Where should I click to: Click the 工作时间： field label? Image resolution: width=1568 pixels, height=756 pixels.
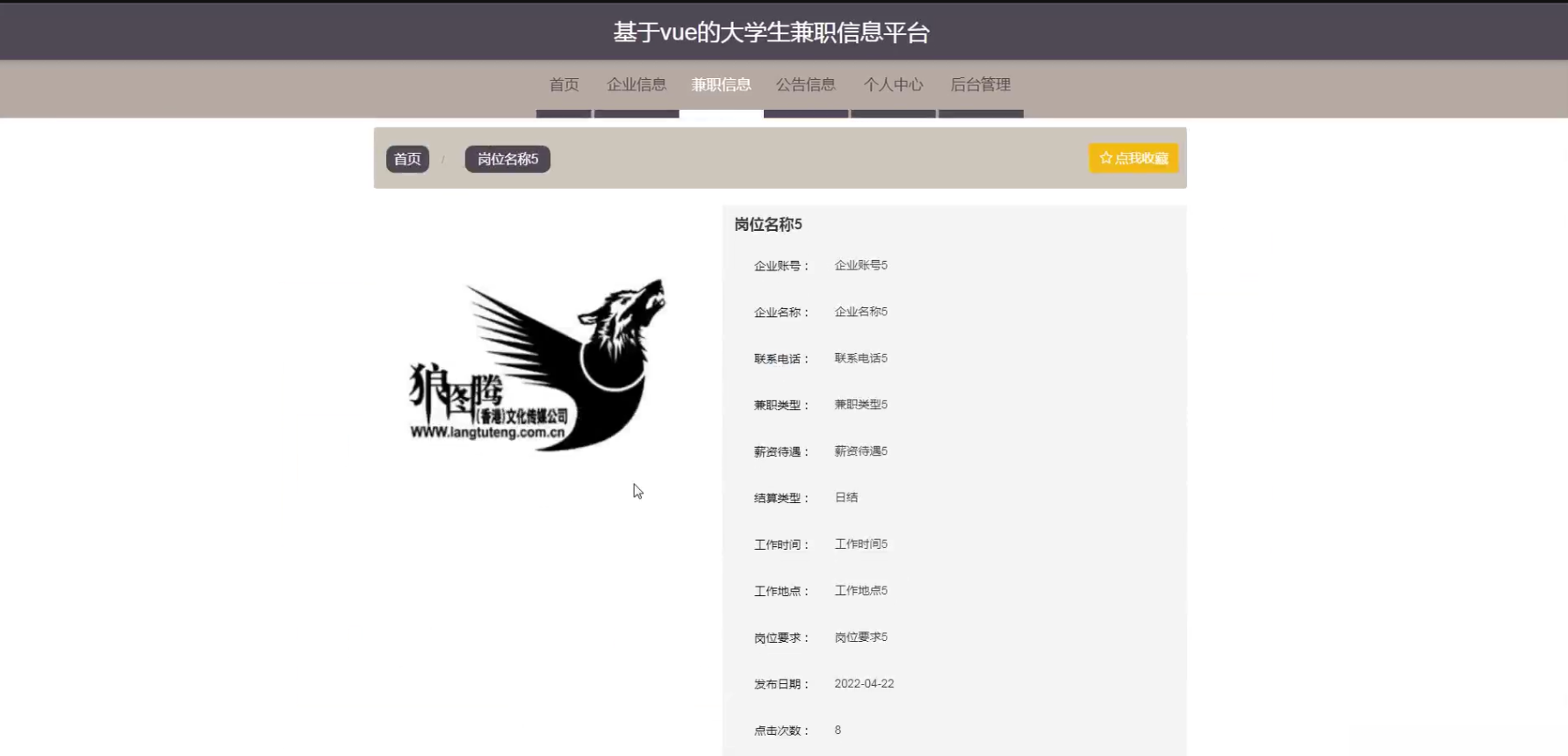781,545
